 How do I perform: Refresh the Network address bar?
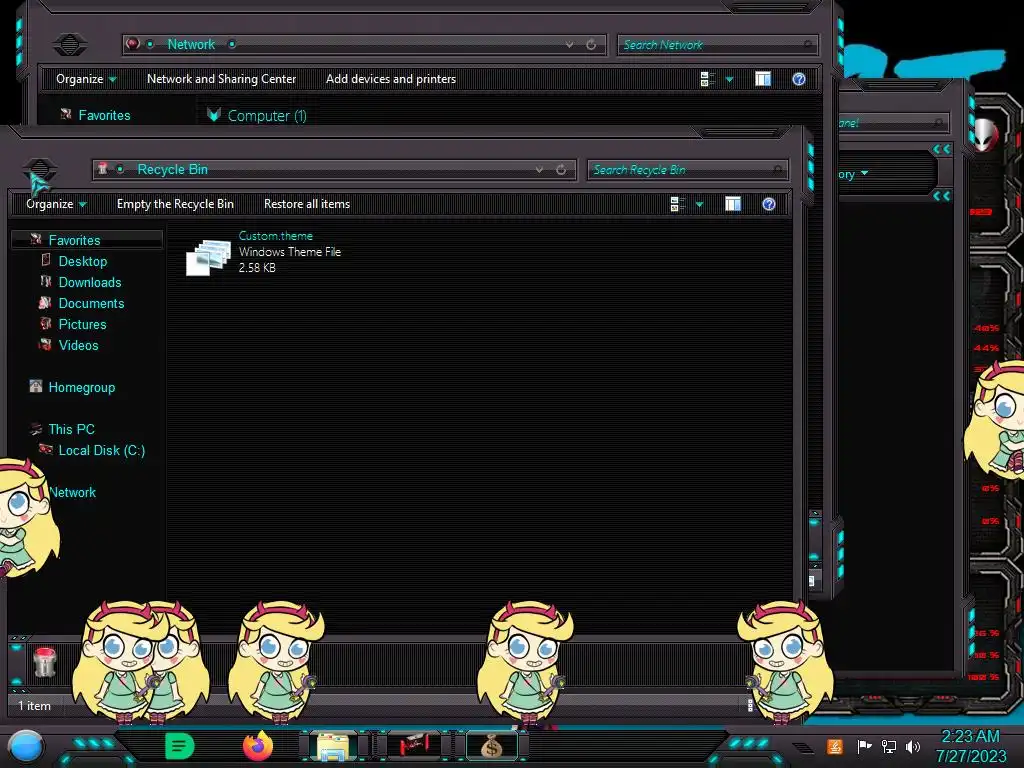pos(591,44)
